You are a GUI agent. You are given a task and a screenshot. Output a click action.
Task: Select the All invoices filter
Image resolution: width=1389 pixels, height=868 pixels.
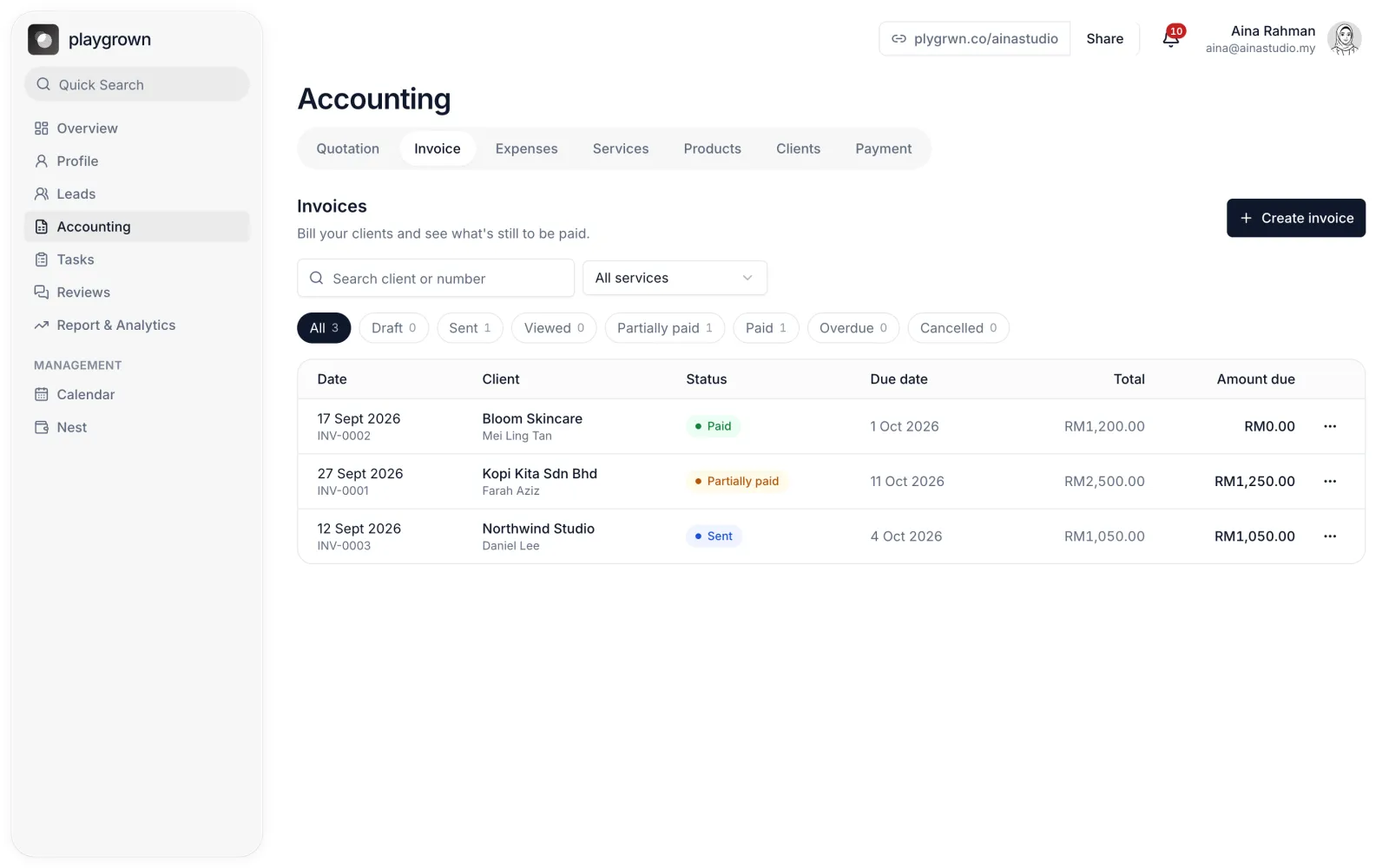(x=324, y=328)
